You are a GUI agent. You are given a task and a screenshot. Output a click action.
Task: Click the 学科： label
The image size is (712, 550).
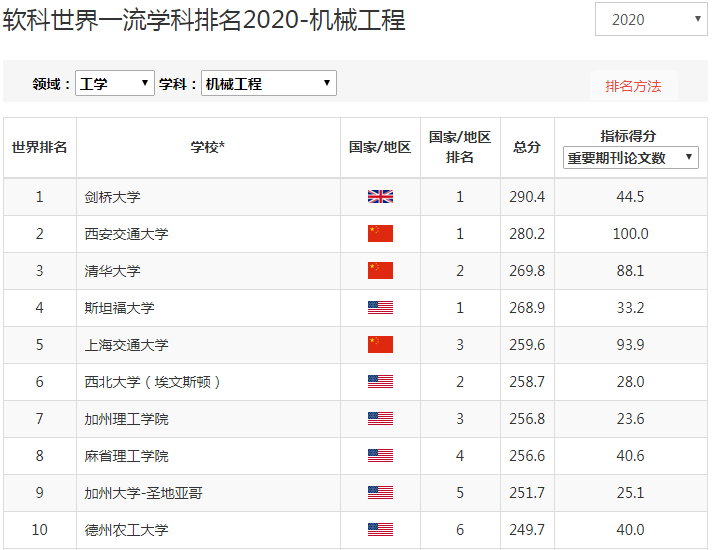point(178,84)
